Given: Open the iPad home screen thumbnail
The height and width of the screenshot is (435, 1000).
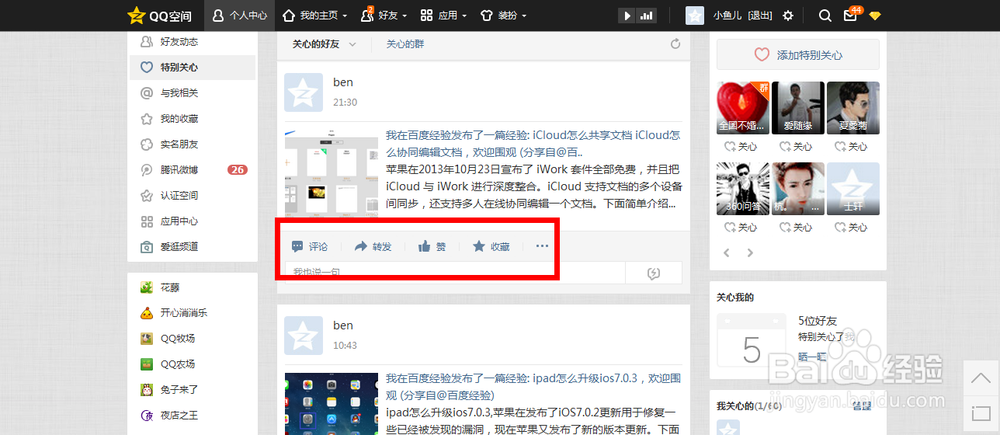Looking at the screenshot, I should click(x=332, y=404).
